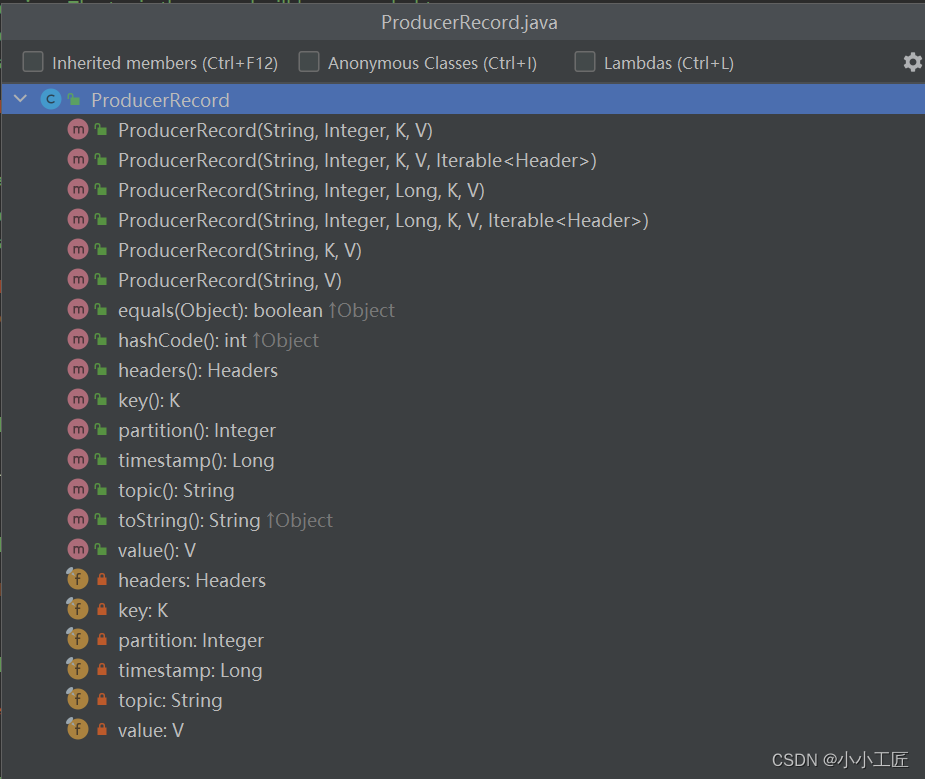This screenshot has width=925, height=779.
Task: Click the ProducerRecord class icon
Action: click(51, 99)
